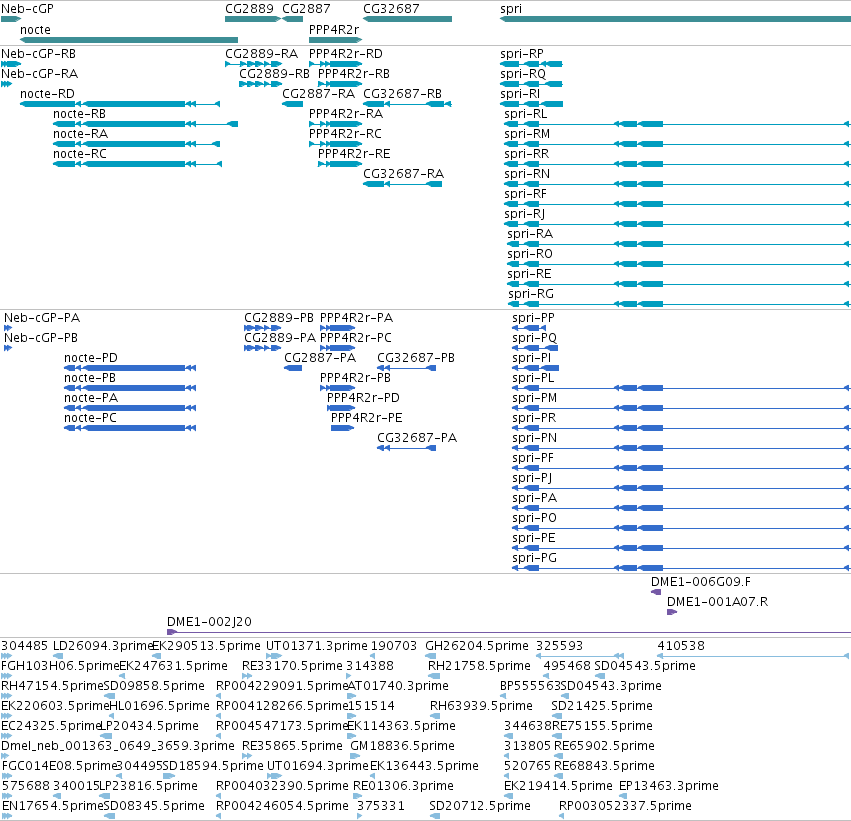Click the purple arrow glyph under DME1-006G09.F
This screenshot has width=851, height=821.
[x=656, y=592]
